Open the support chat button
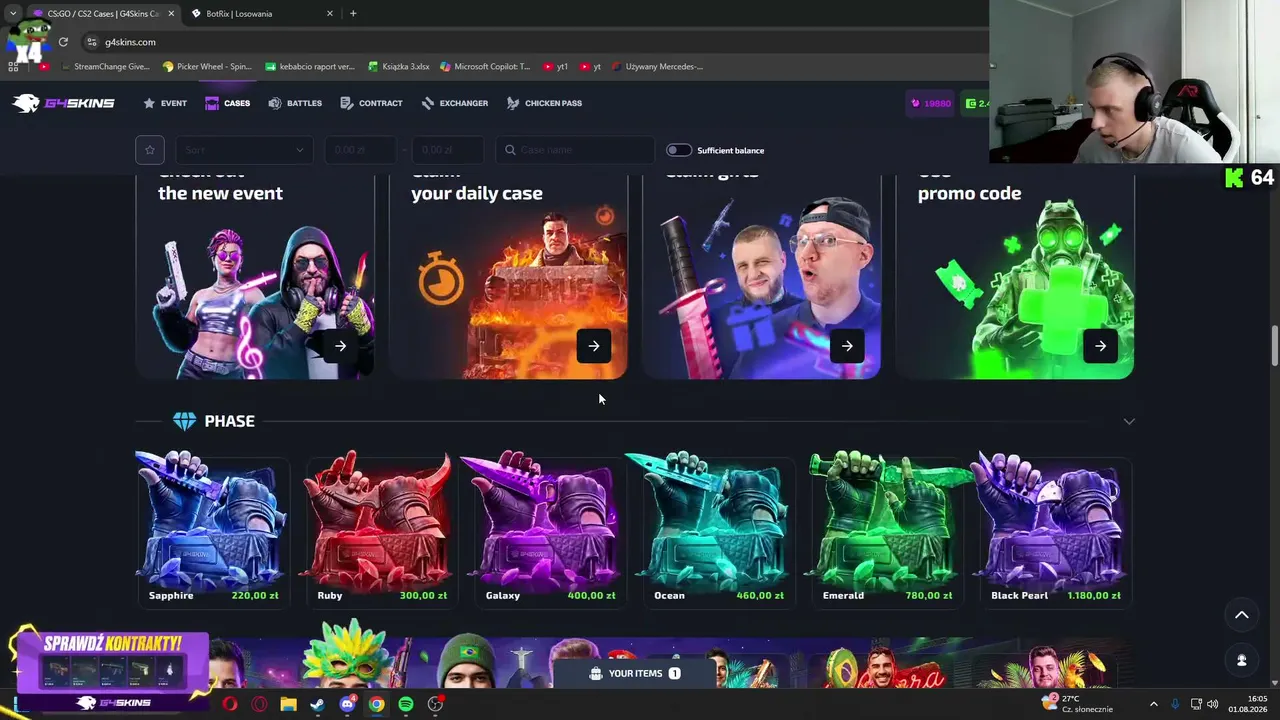This screenshot has width=1280, height=720. click(1241, 660)
